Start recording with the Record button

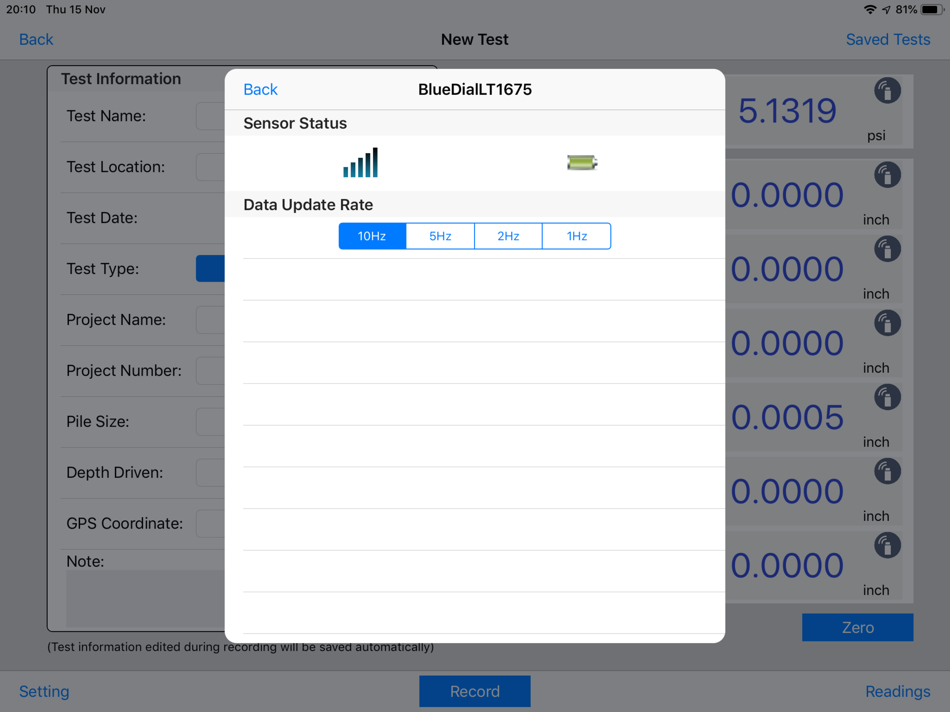tap(475, 691)
